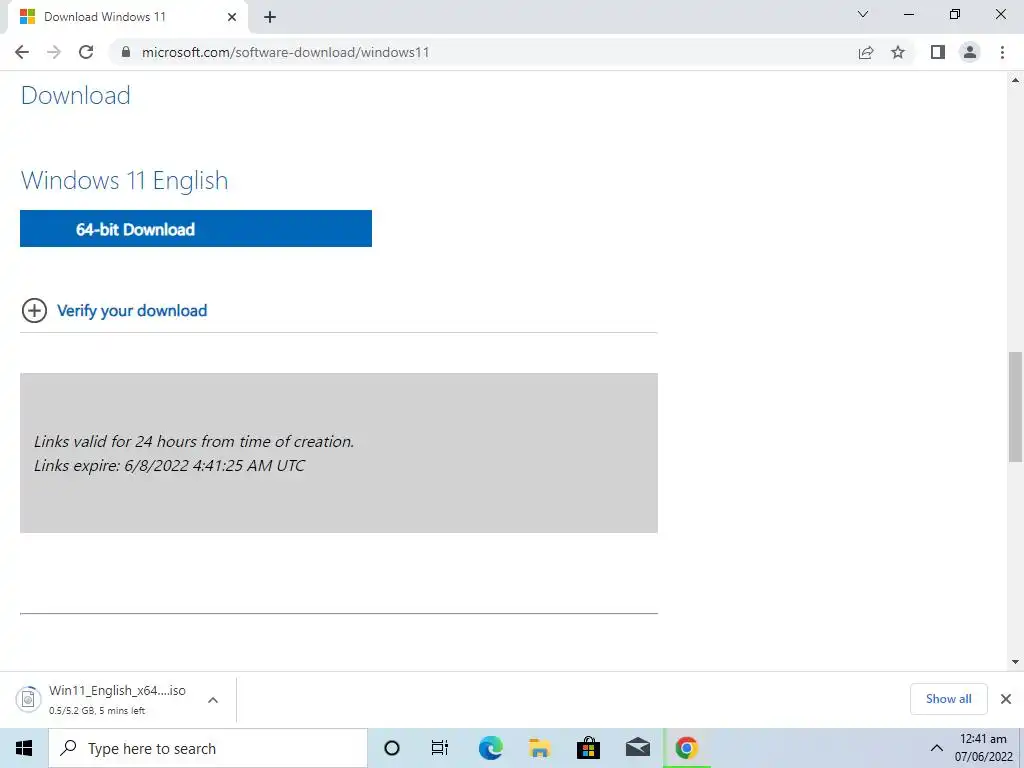Click the taskbar search box
This screenshot has width=1024, height=768.
point(208,748)
